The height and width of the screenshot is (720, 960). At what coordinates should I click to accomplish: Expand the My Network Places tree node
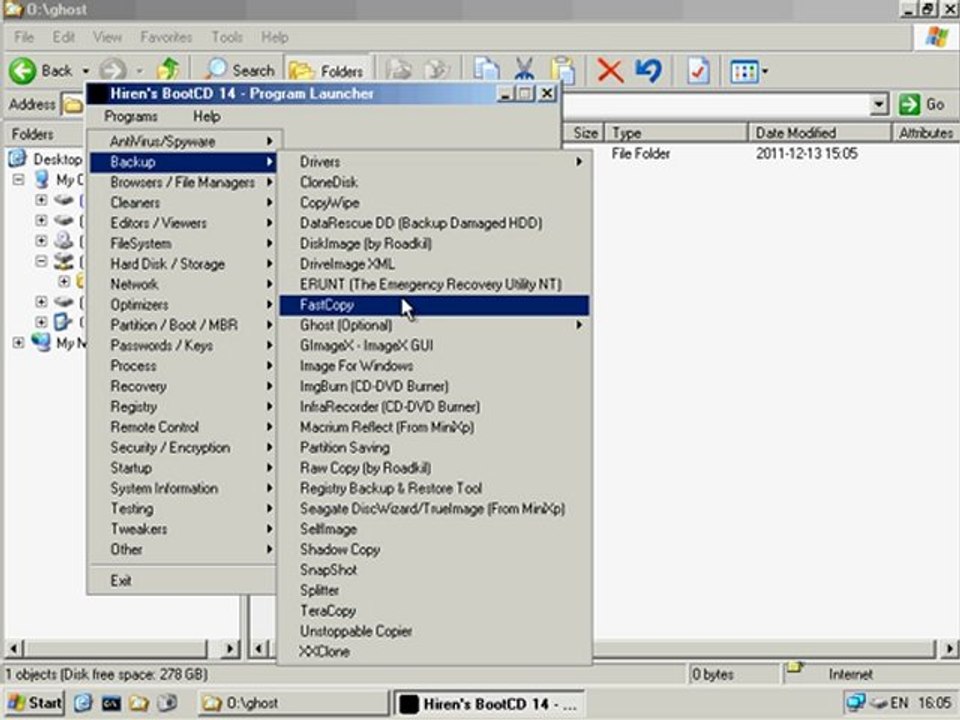pos(18,343)
